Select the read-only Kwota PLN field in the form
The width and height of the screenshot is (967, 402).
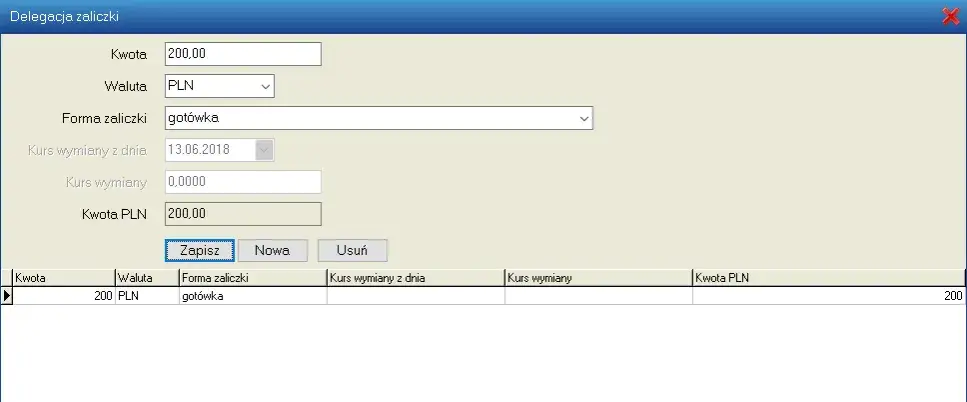[x=242, y=213]
